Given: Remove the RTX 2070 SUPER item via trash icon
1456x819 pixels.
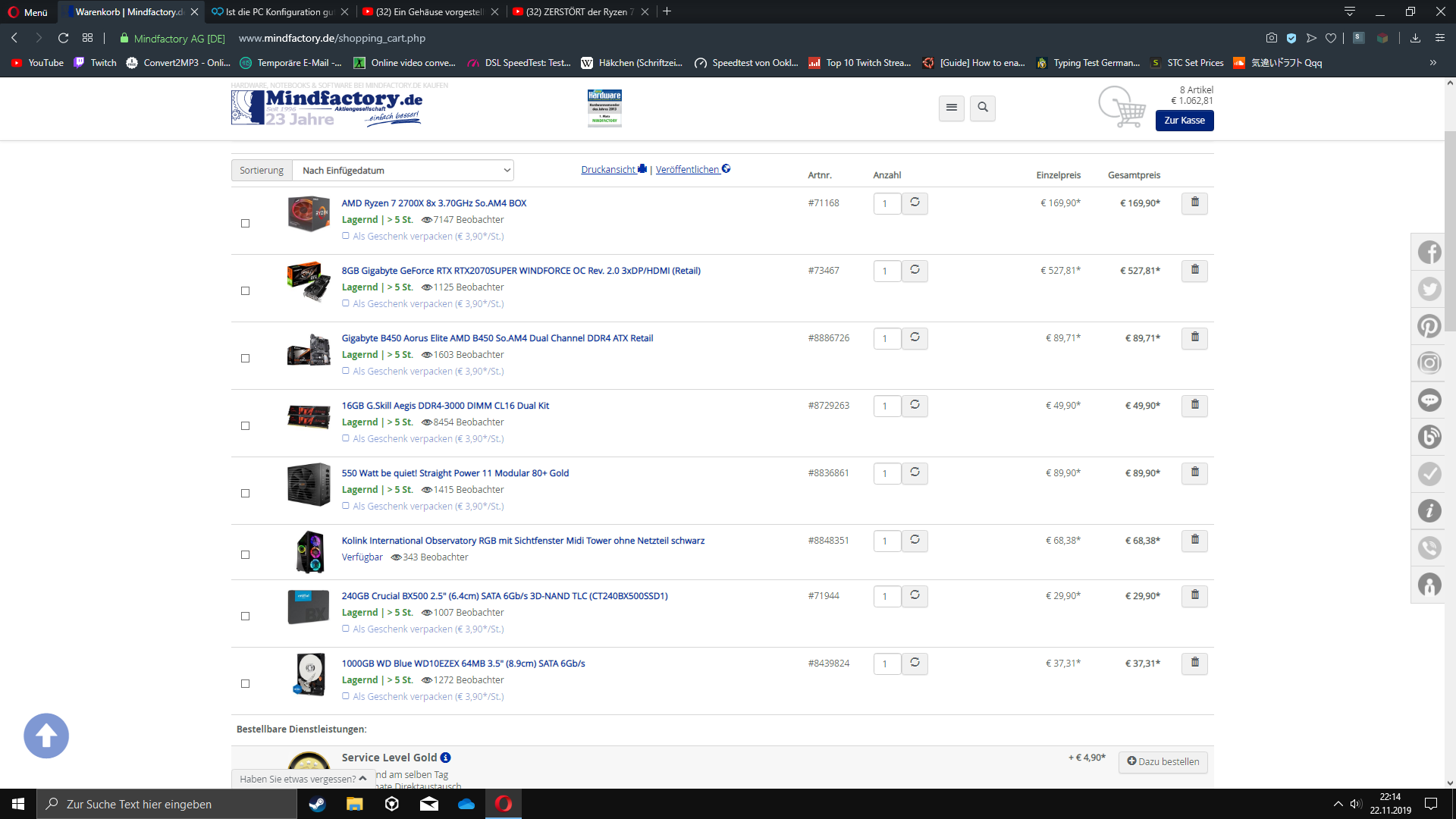Looking at the screenshot, I should tap(1194, 271).
